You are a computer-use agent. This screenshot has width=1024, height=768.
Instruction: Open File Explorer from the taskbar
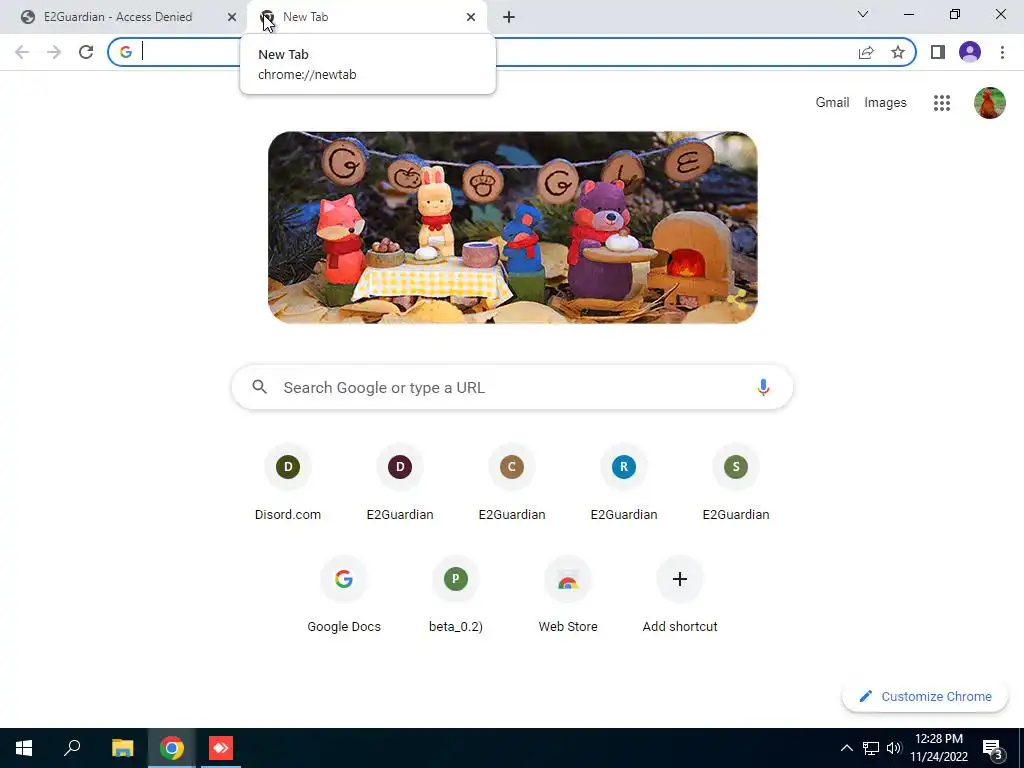point(122,748)
